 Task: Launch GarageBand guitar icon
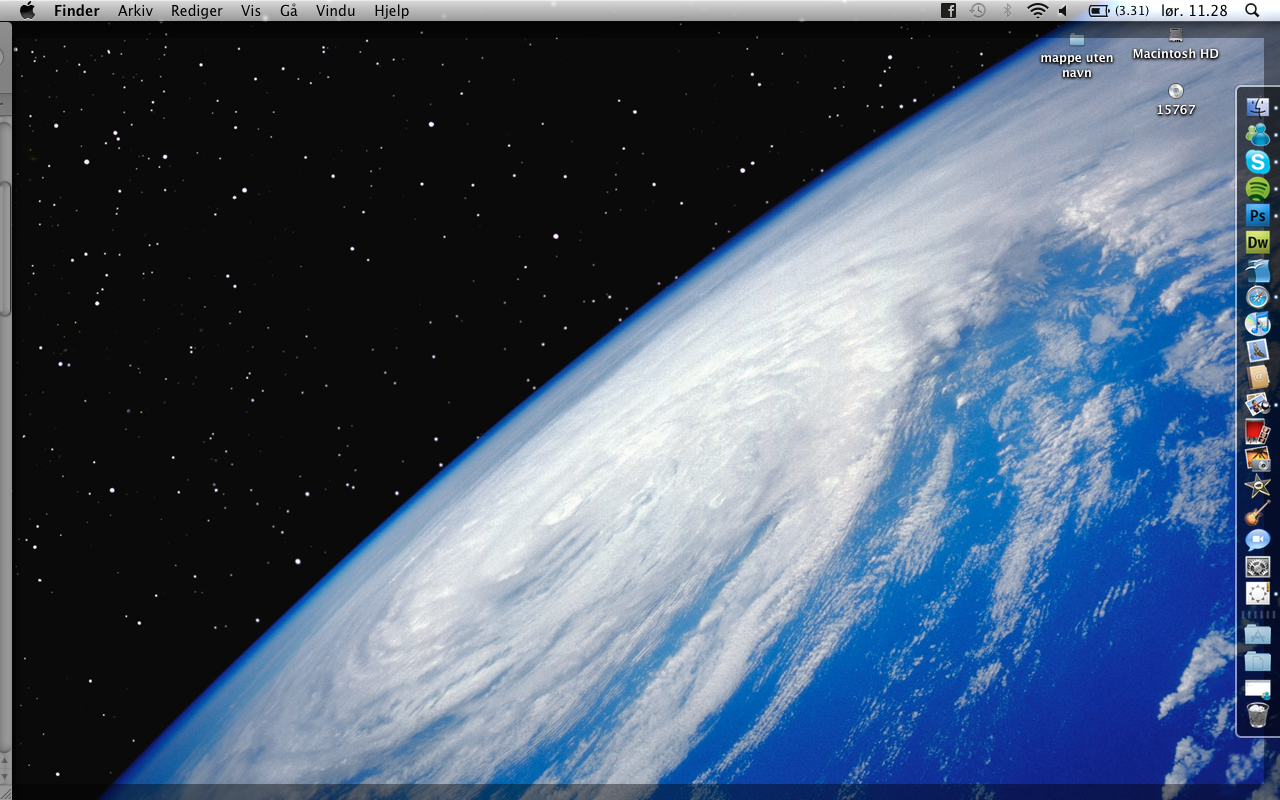(1257, 513)
